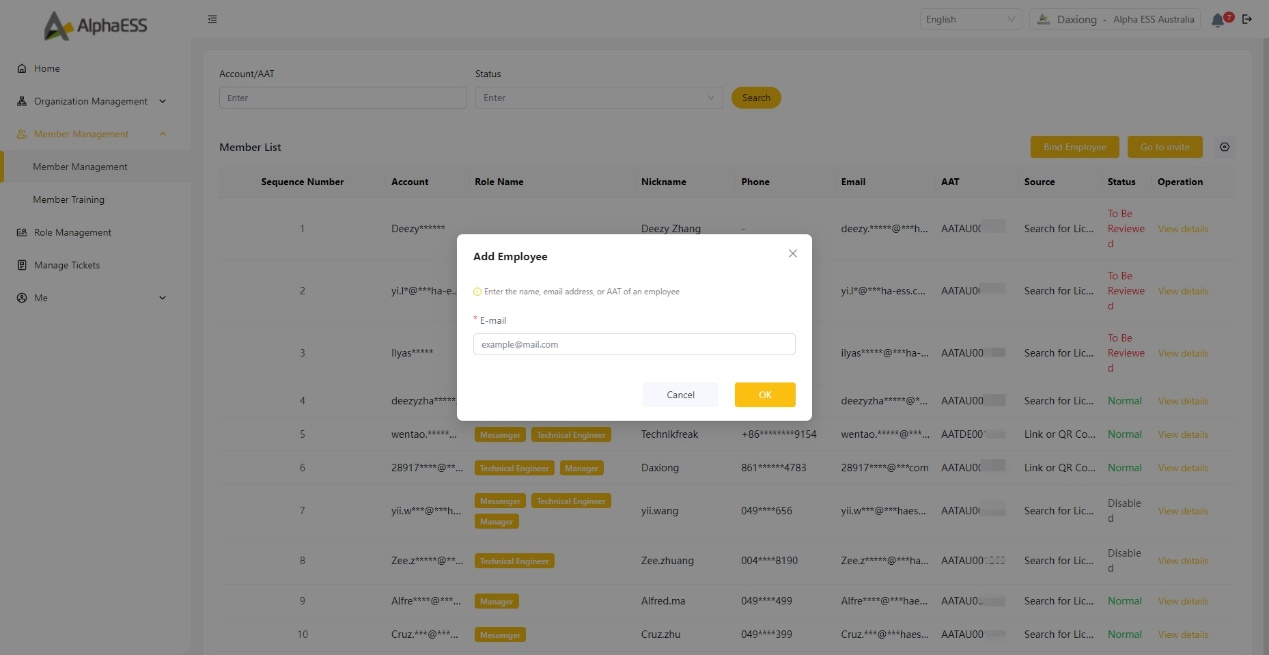Viewport: 1269px width, 655px height.
Task: Cancel the Add Employee dialog
Action: pos(680,395)
